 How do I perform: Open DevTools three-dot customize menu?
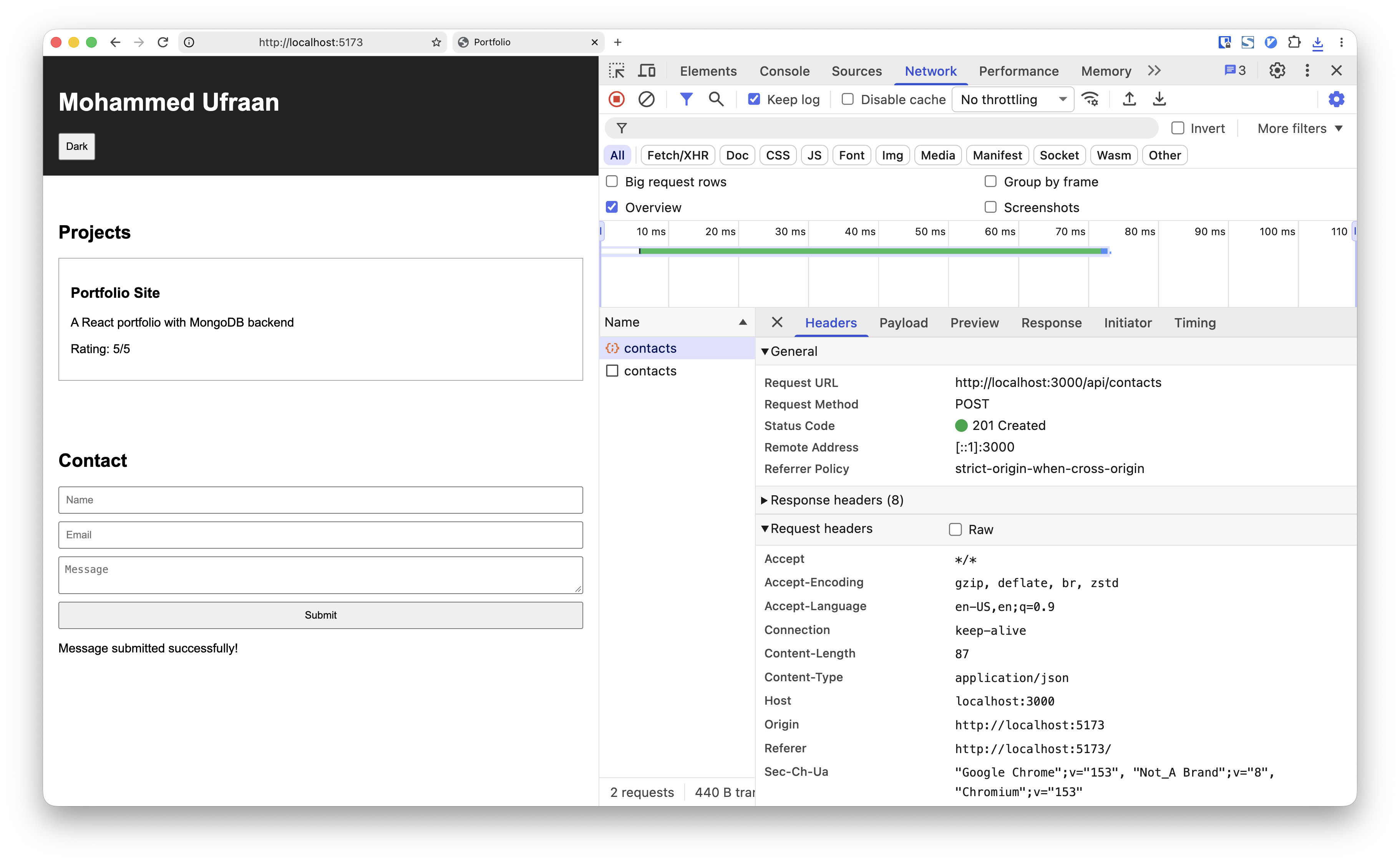coord(1307,71)
